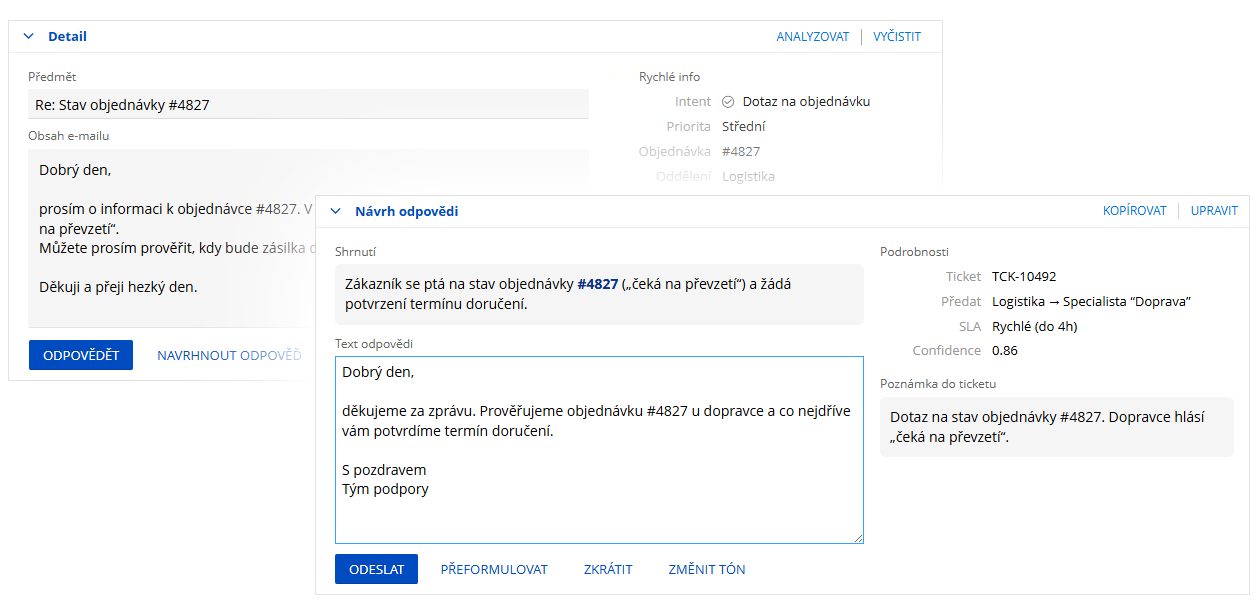Image resolution: width=1257 pixels, height=613 pixels.
Task: Shorten the reply using ZKRÁTIT
Action: click(x=608, y=569)
